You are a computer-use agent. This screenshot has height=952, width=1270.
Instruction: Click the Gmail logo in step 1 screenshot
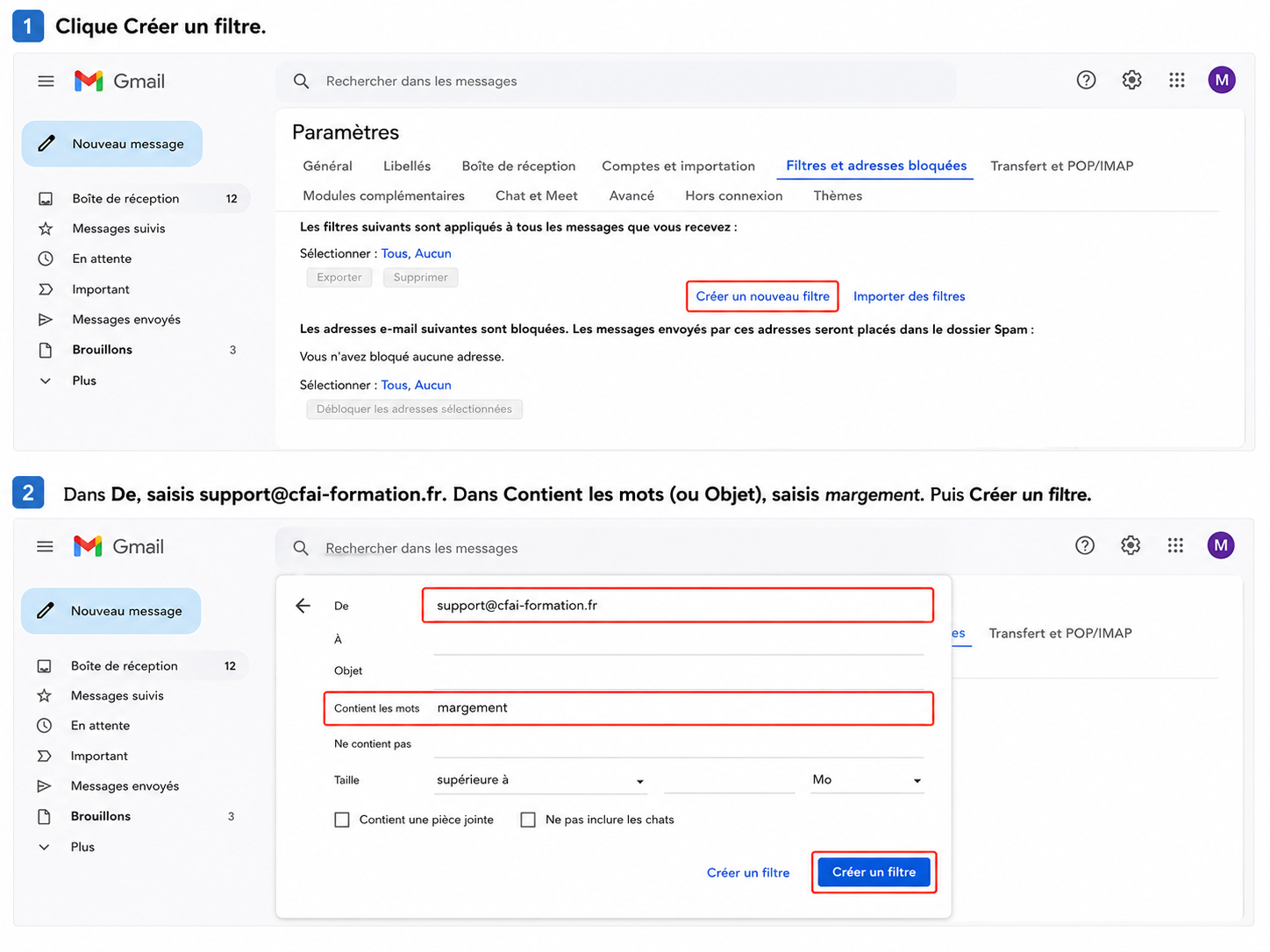coord(119,81)
